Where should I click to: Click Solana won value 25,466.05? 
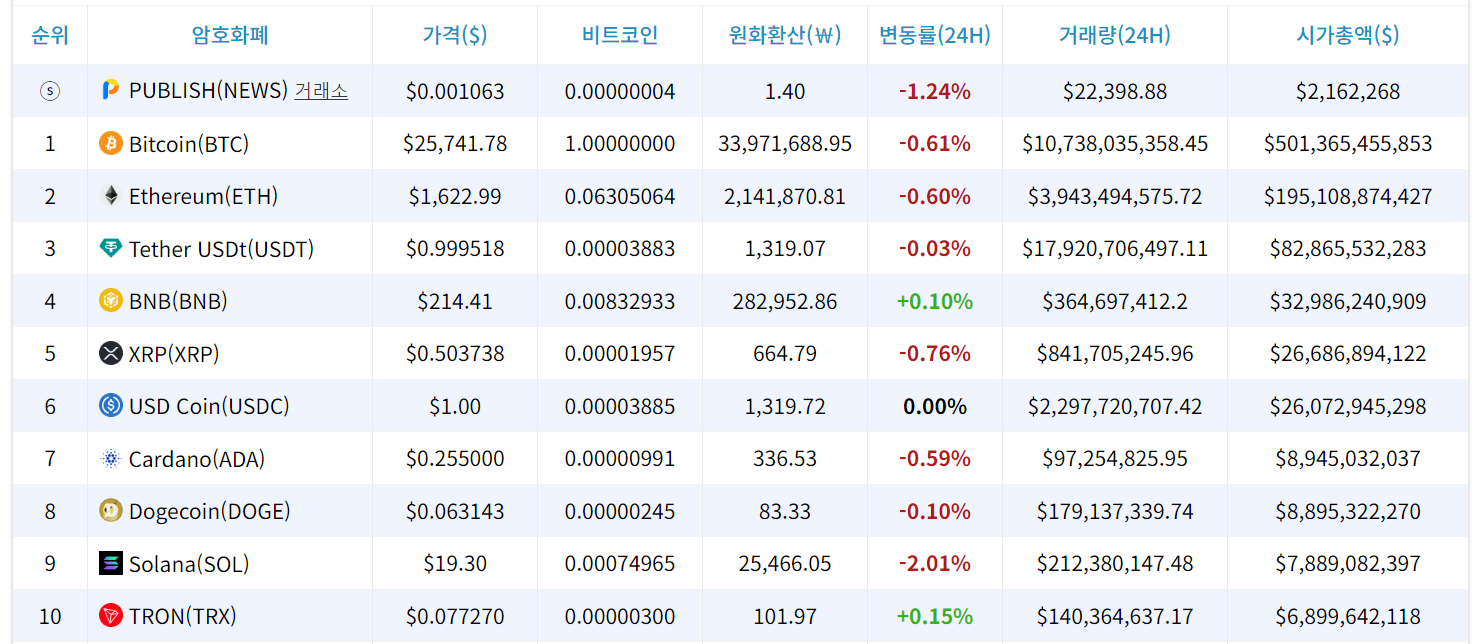tap(785, 564)
